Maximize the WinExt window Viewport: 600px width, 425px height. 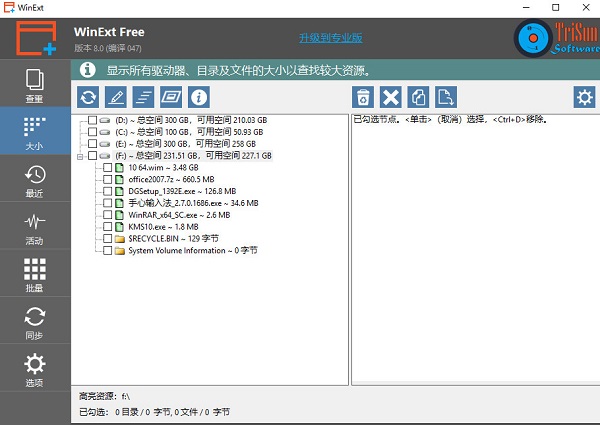[x=556, y=8]
